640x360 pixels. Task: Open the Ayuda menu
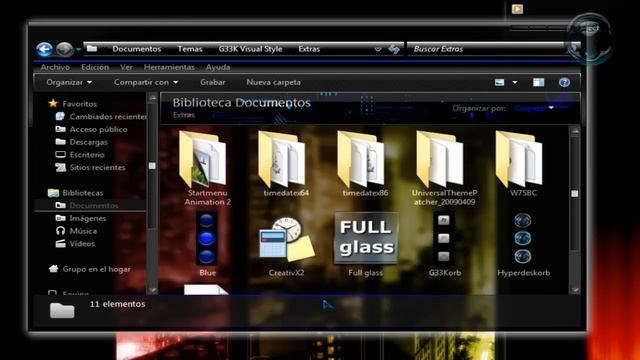218,67
